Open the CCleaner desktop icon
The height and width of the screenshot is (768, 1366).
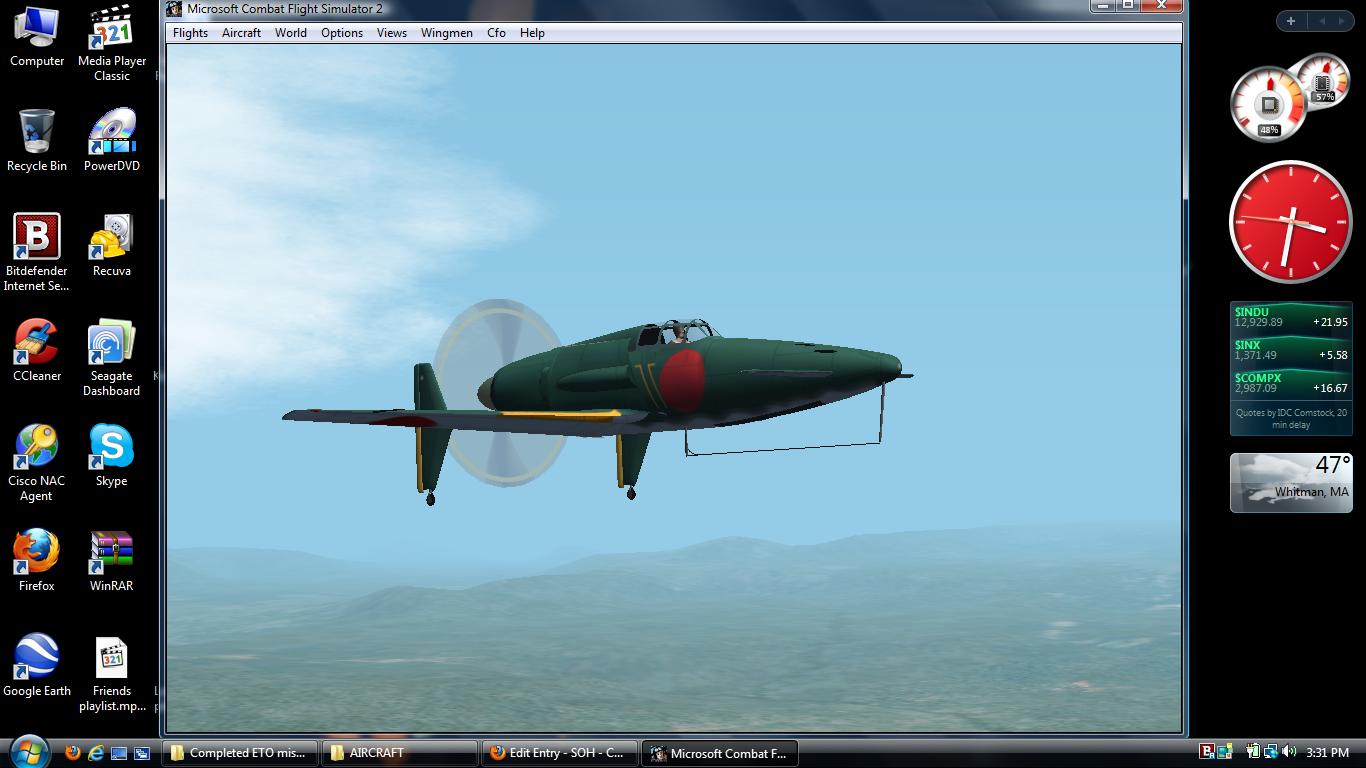[x=36, y=343]
